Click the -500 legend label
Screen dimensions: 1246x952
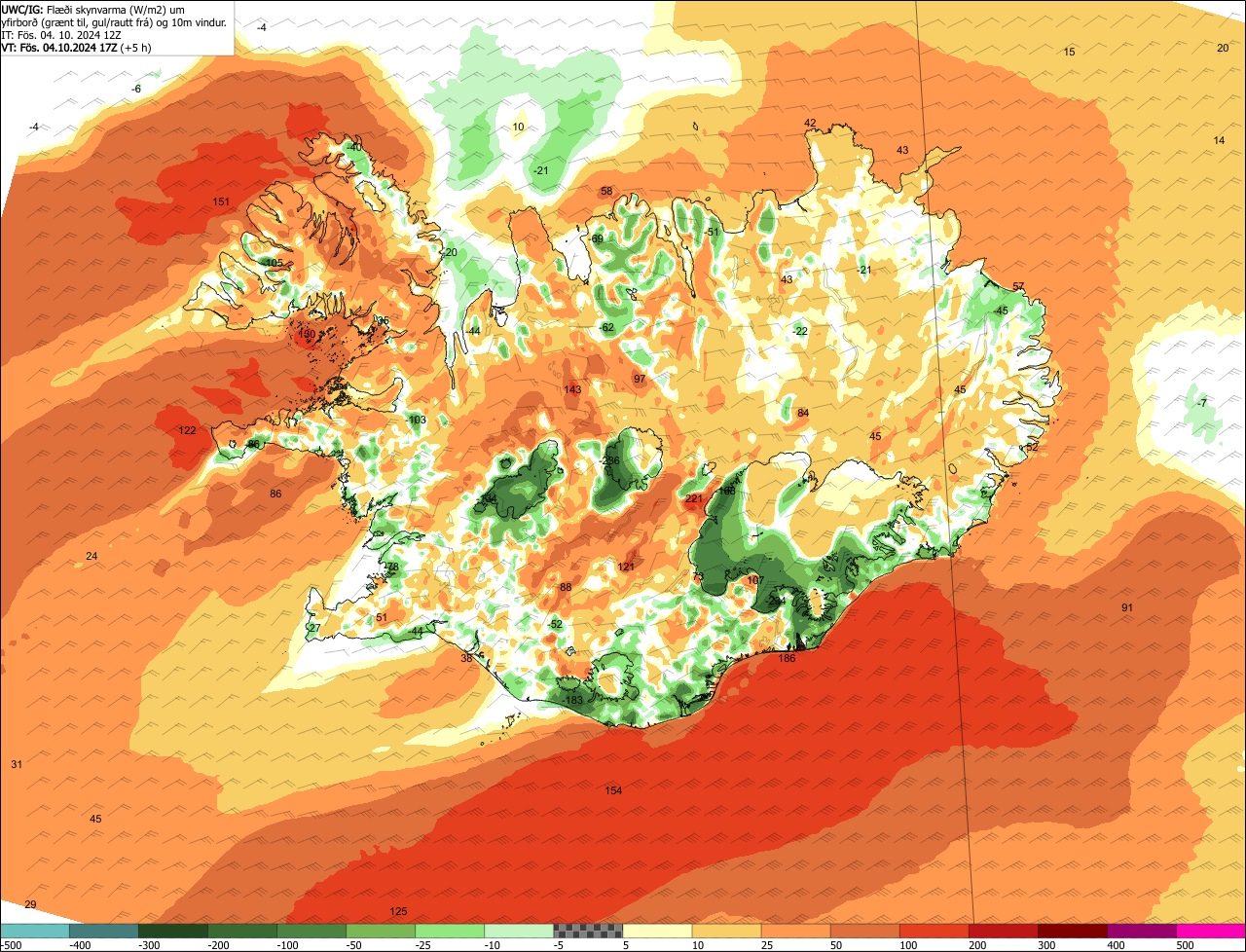pos(11,945)
